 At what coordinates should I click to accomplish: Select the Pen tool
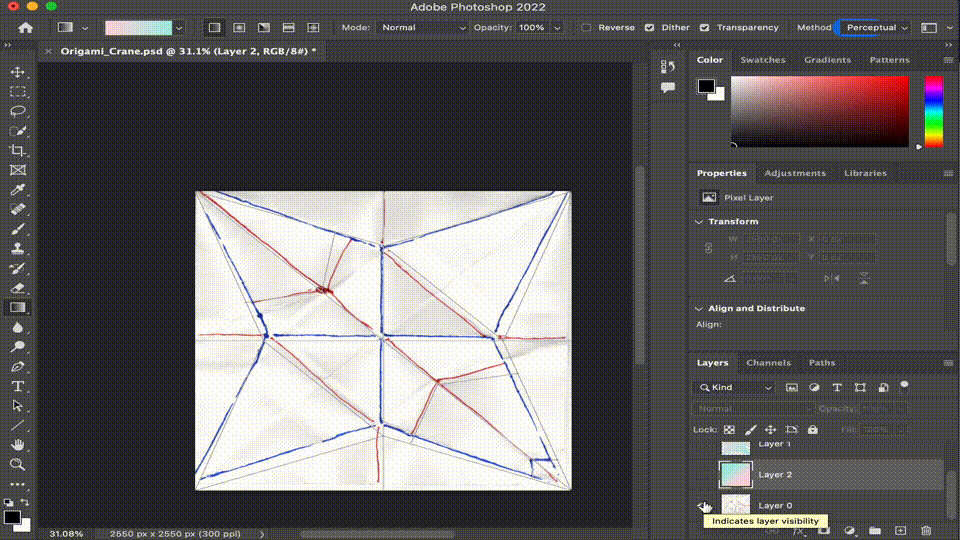coord(18,367)
